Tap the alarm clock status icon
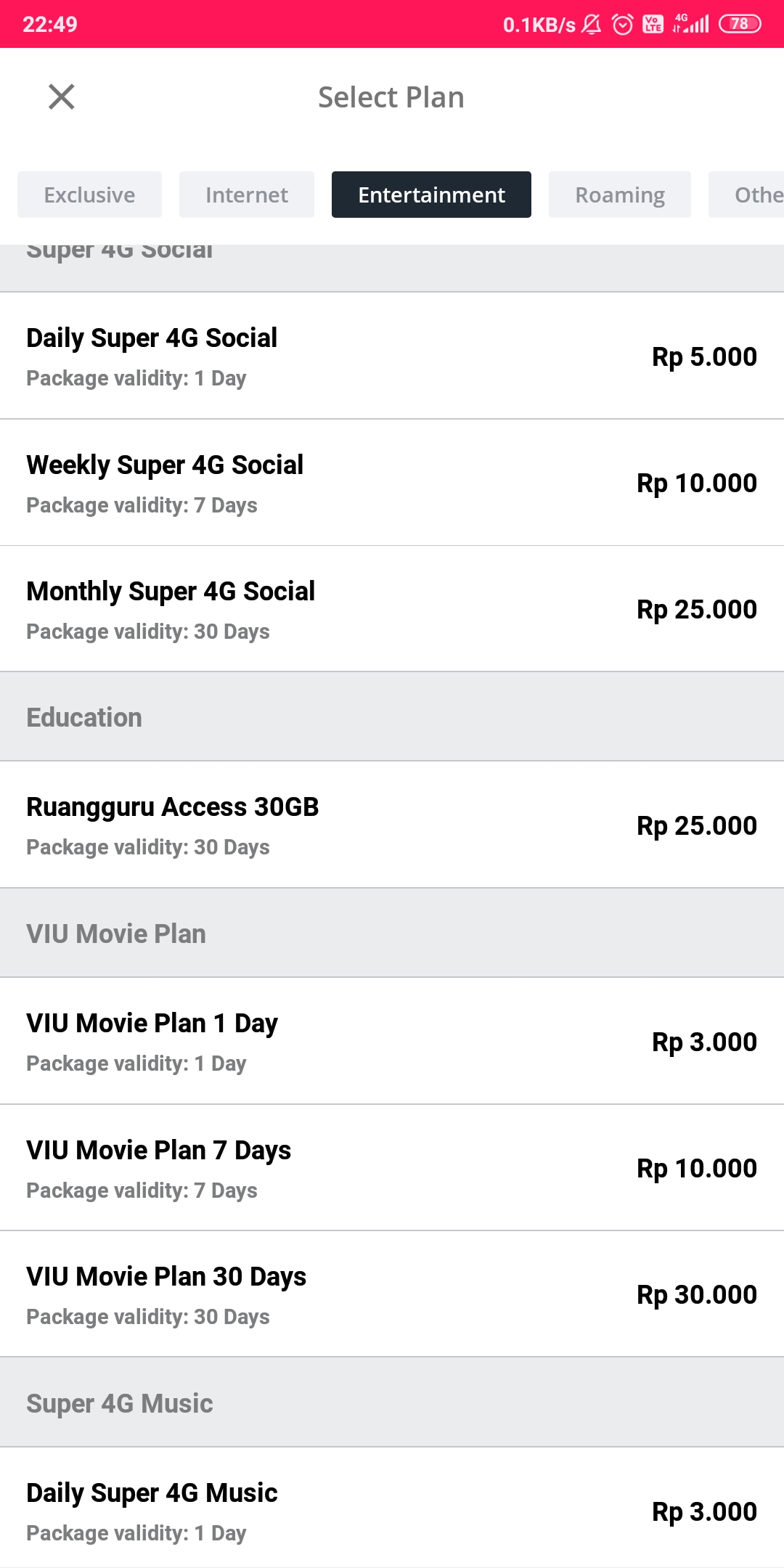784x1568 pixels. click(x=622, y=25)
